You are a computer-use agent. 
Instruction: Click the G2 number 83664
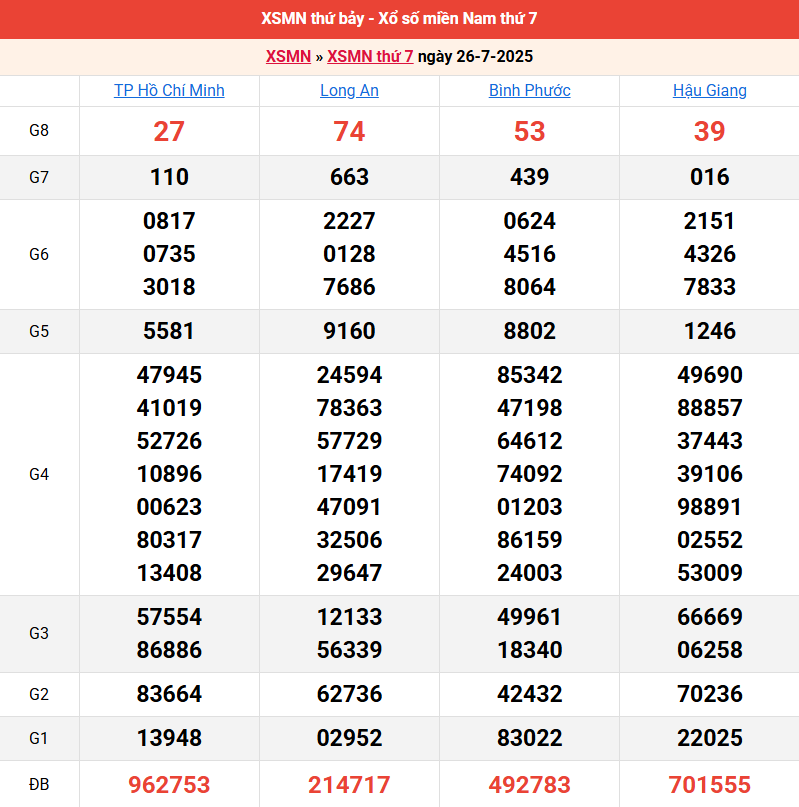point(169,694)
